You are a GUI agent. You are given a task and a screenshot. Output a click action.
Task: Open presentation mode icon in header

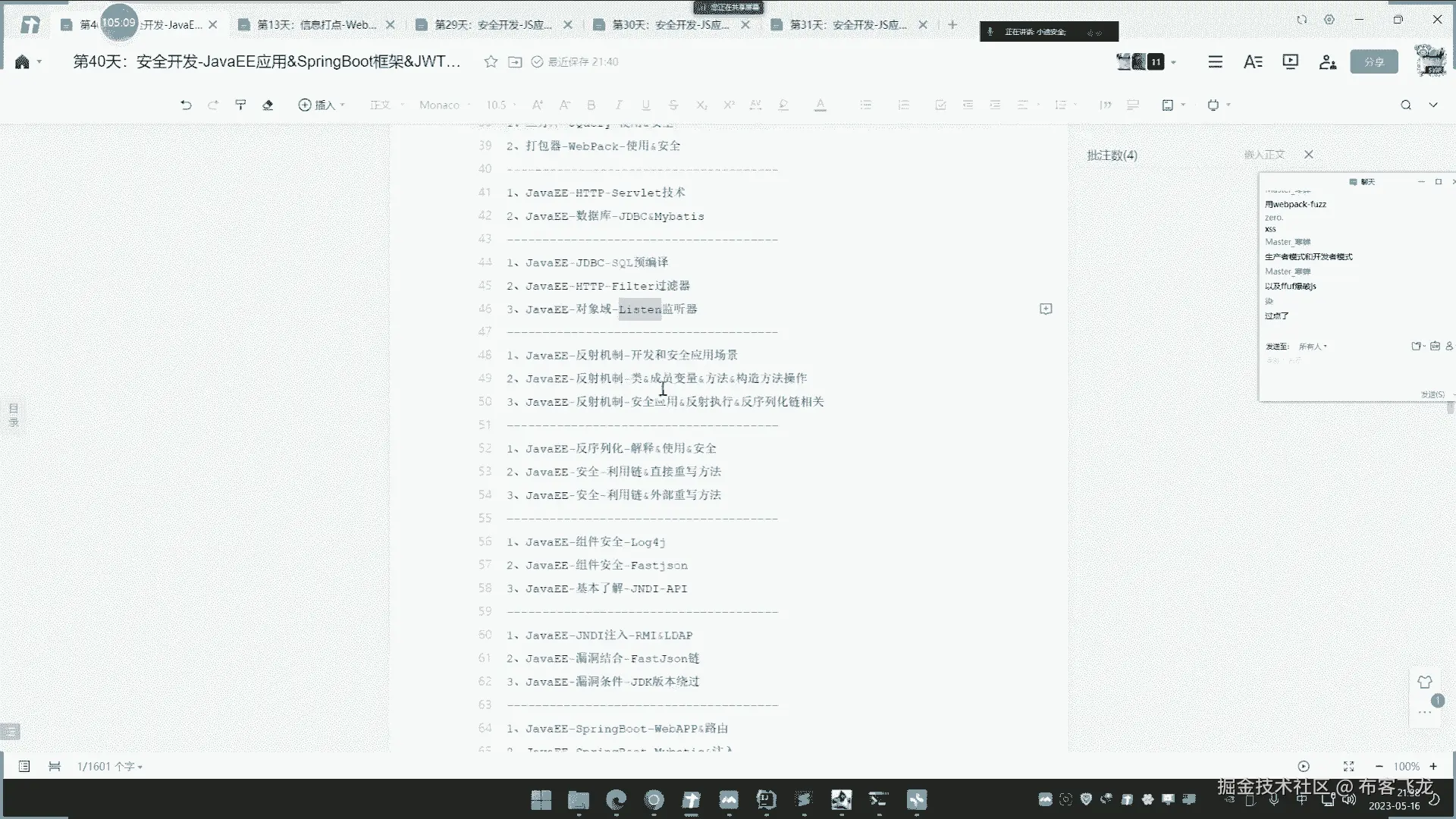point(1290,61)
